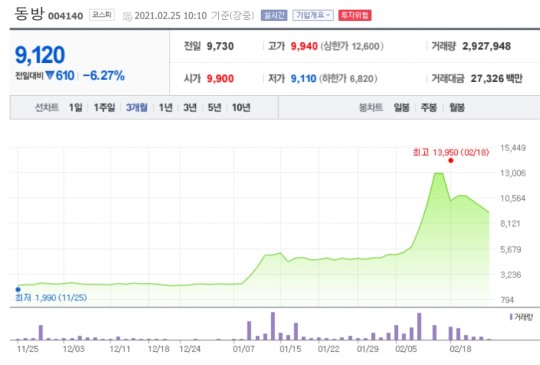Click the 실시간 badge
540x365 pixels.
coord(274,15)
